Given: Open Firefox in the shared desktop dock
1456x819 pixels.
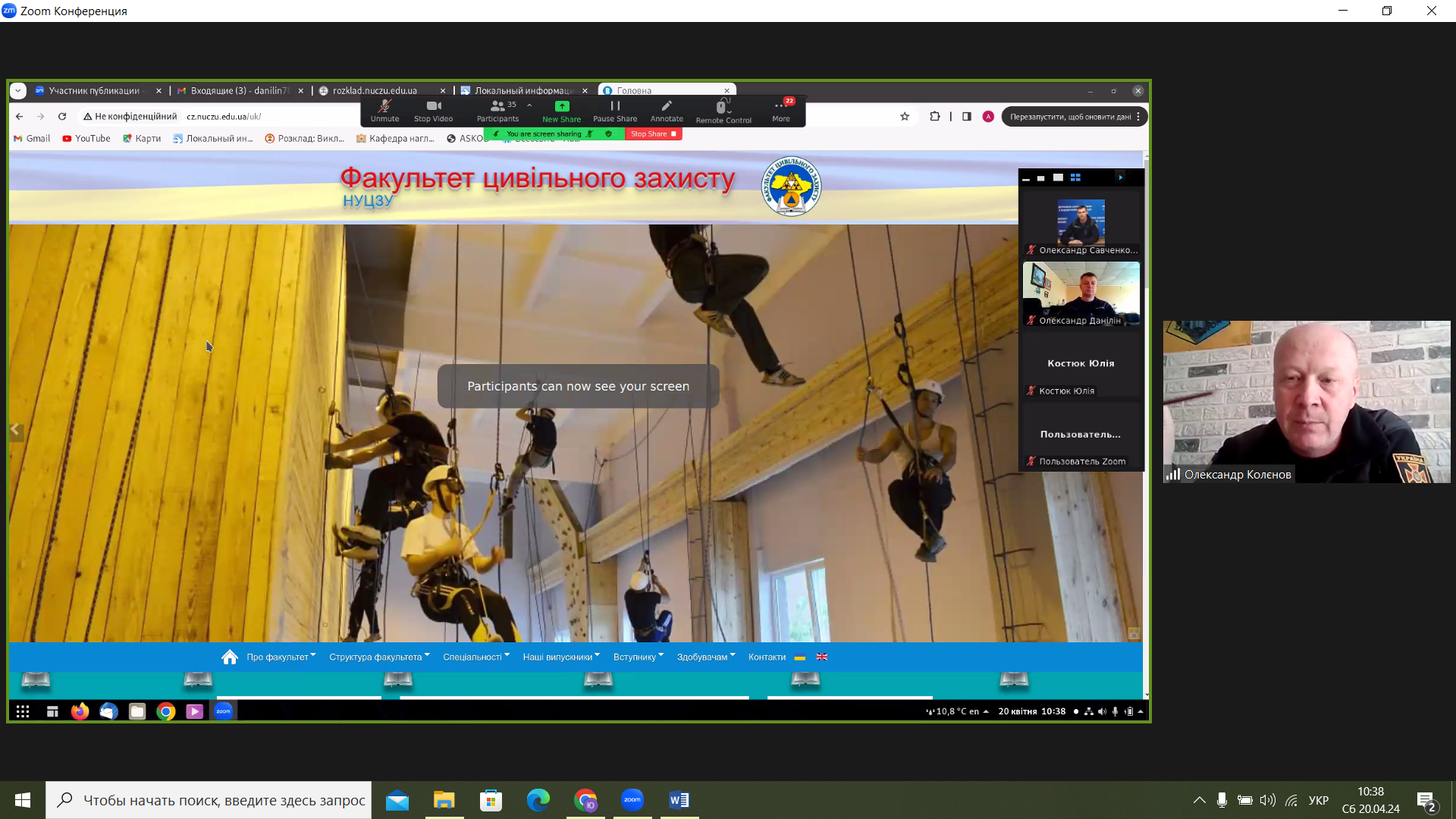Looking at the screenshot, I should point(80,711).
